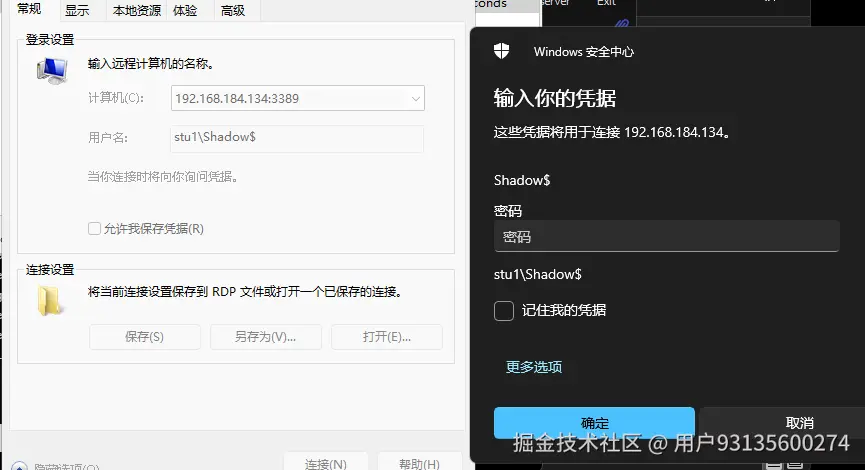
Task: Click the 连接(N) button
Action: click(325, 462)
